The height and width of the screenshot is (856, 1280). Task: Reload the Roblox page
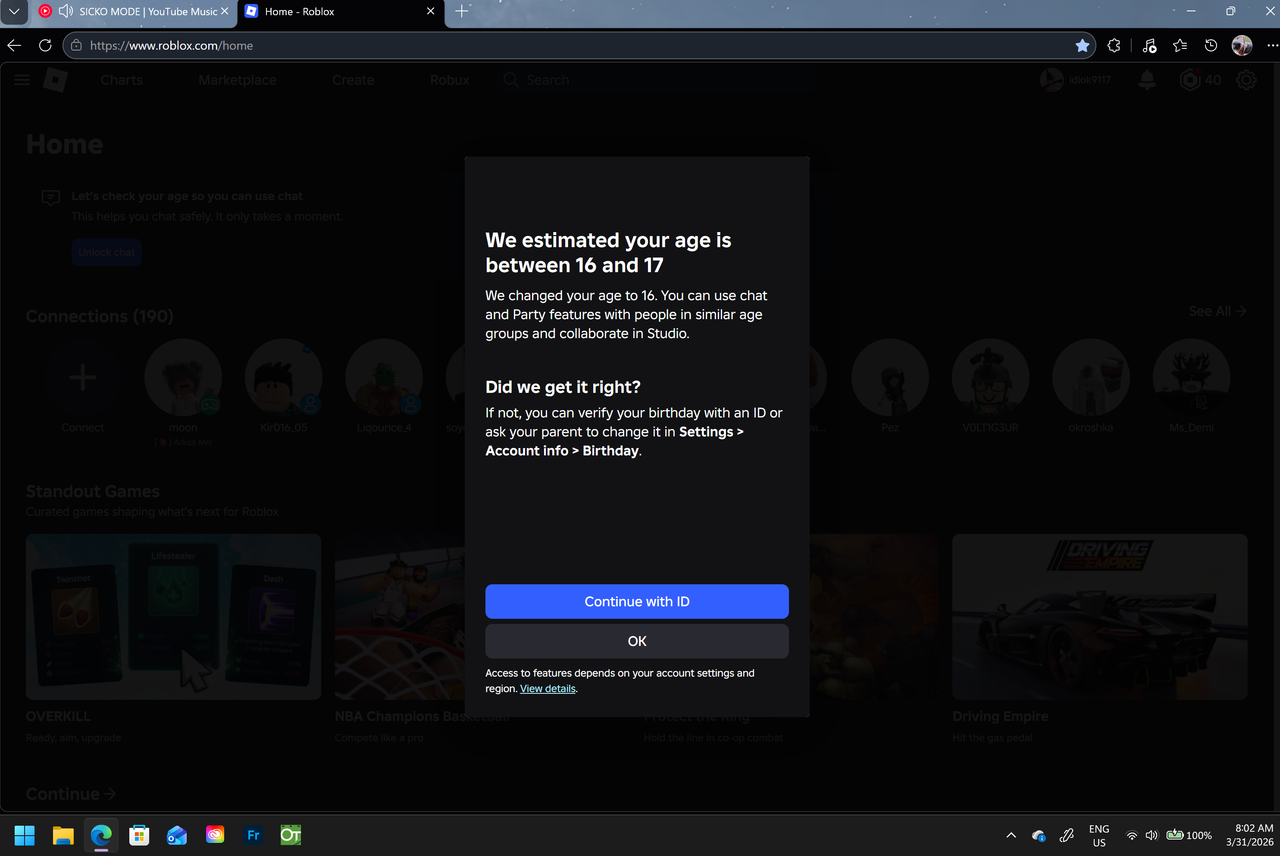(45, 45)
